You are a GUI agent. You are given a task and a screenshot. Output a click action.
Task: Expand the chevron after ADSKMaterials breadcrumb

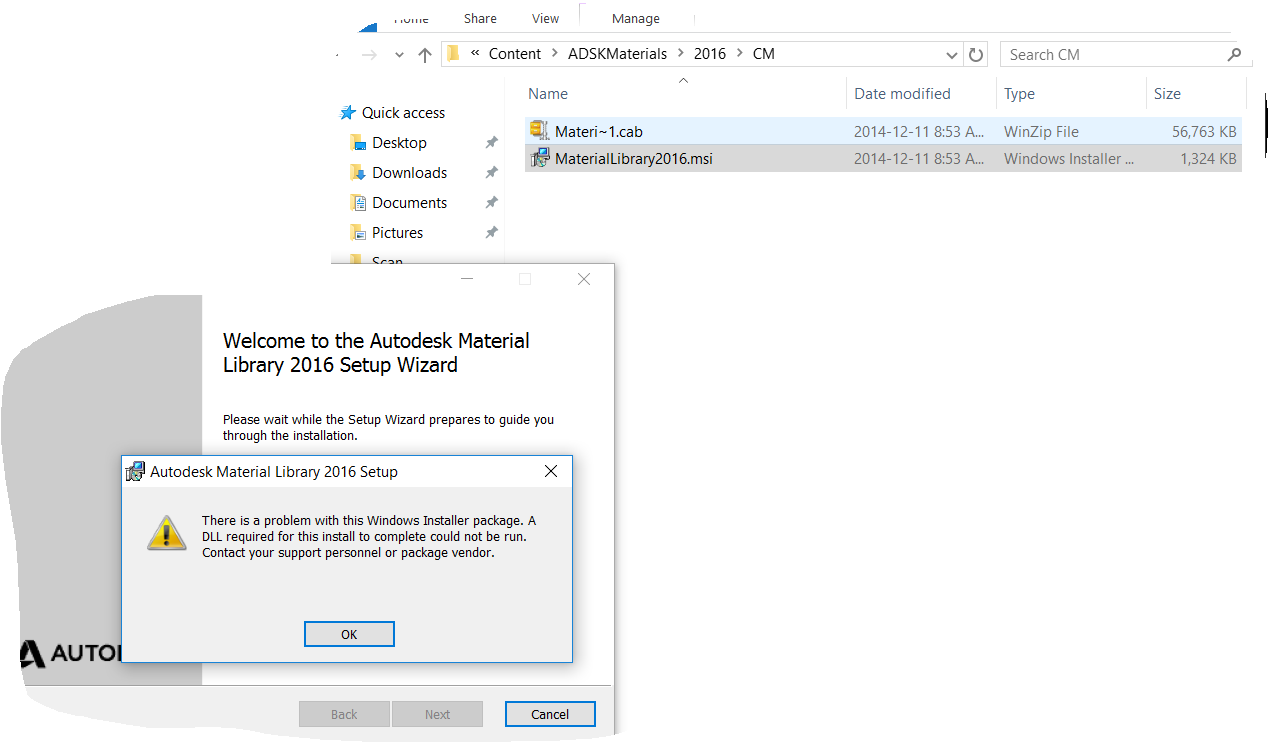pos(681,54)
